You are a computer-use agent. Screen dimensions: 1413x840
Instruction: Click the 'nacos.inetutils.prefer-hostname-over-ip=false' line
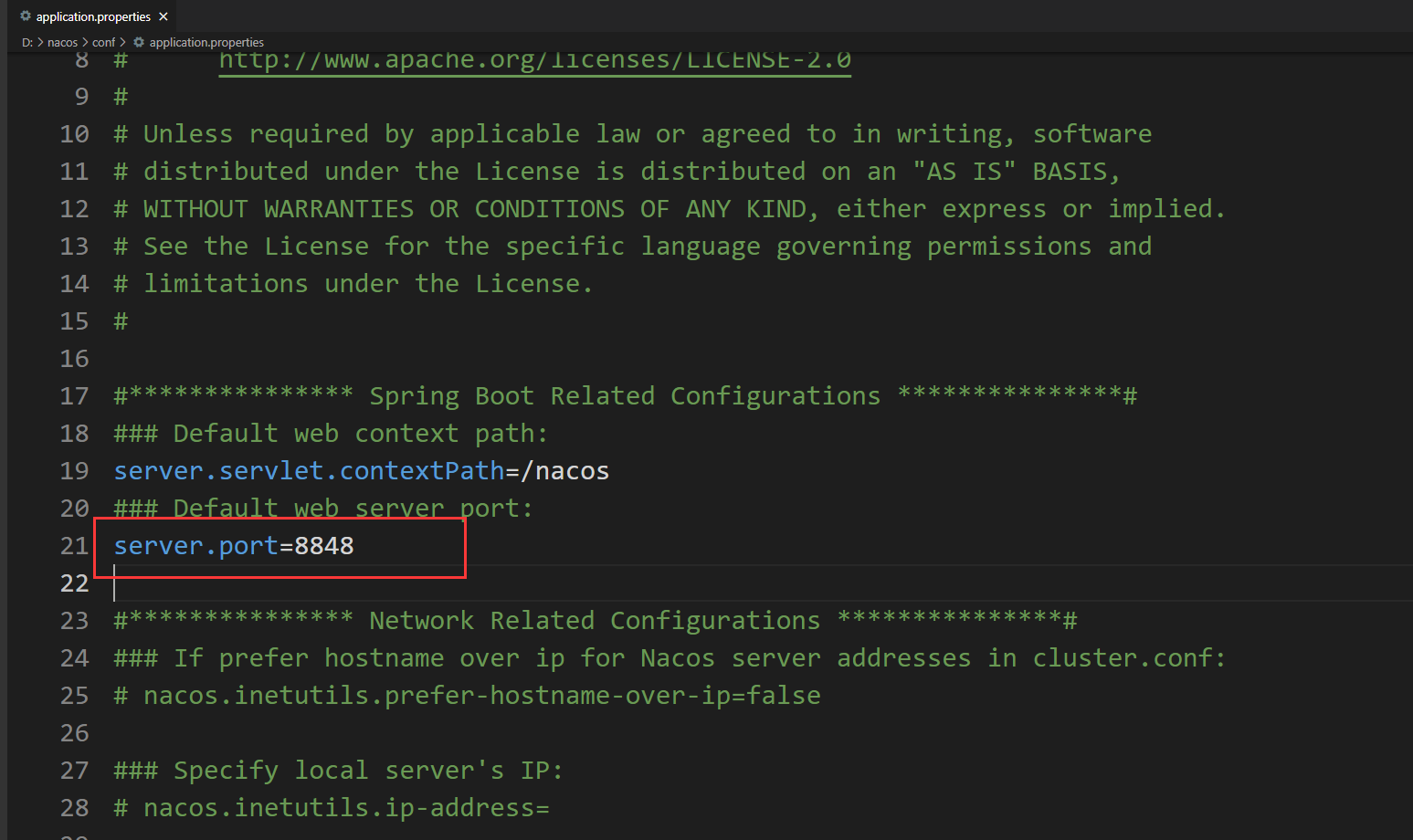[467, 696]
